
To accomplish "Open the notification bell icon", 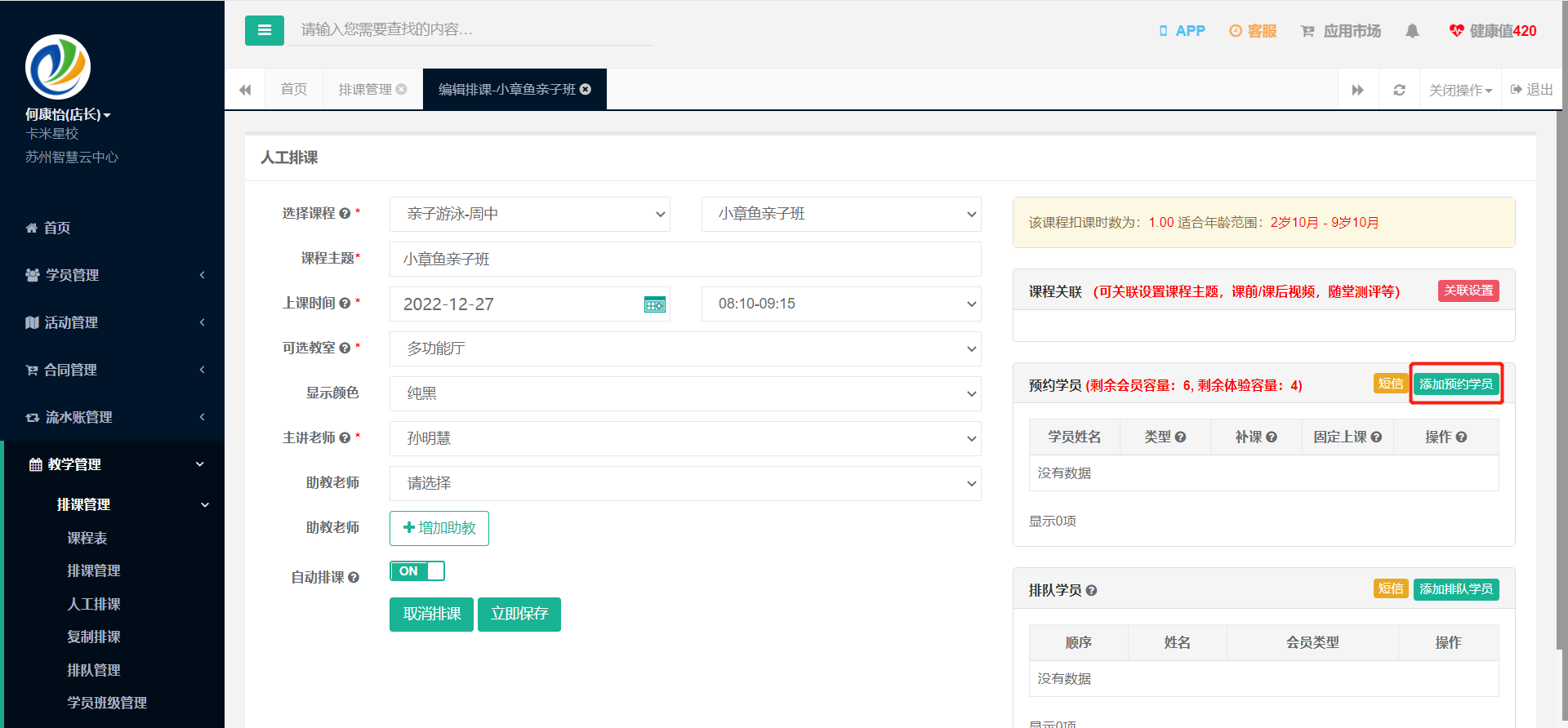I will [1412, 31].
